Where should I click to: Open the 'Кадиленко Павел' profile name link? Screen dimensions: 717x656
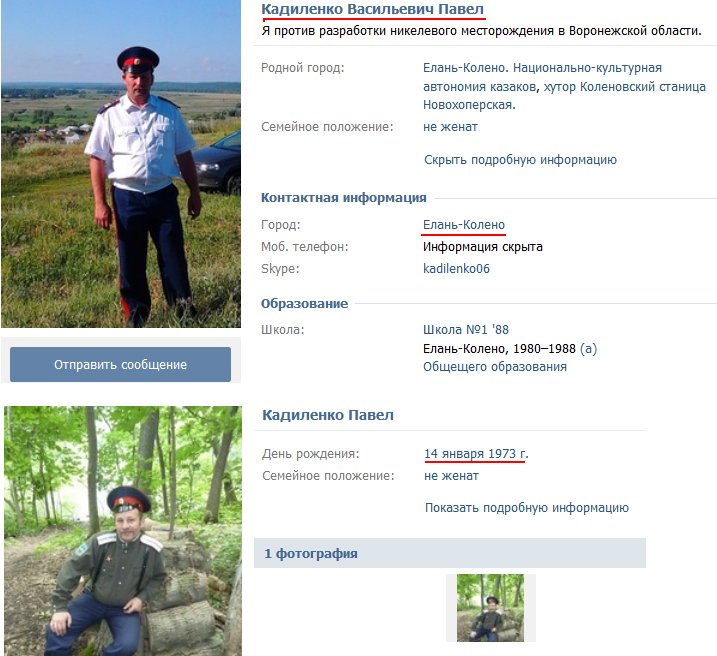(x=328, y=415)
